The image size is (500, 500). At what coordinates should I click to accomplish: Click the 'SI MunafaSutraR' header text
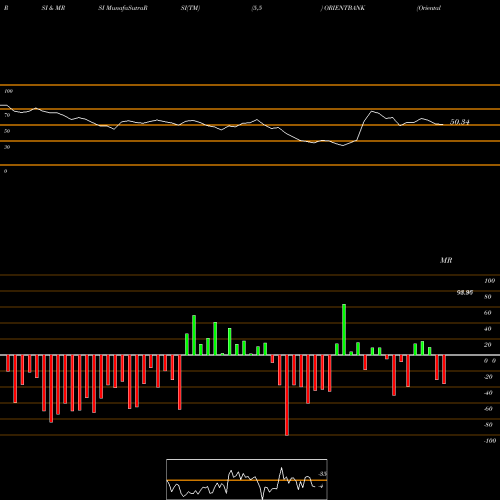pyautogui.click(x=123, y=8)
